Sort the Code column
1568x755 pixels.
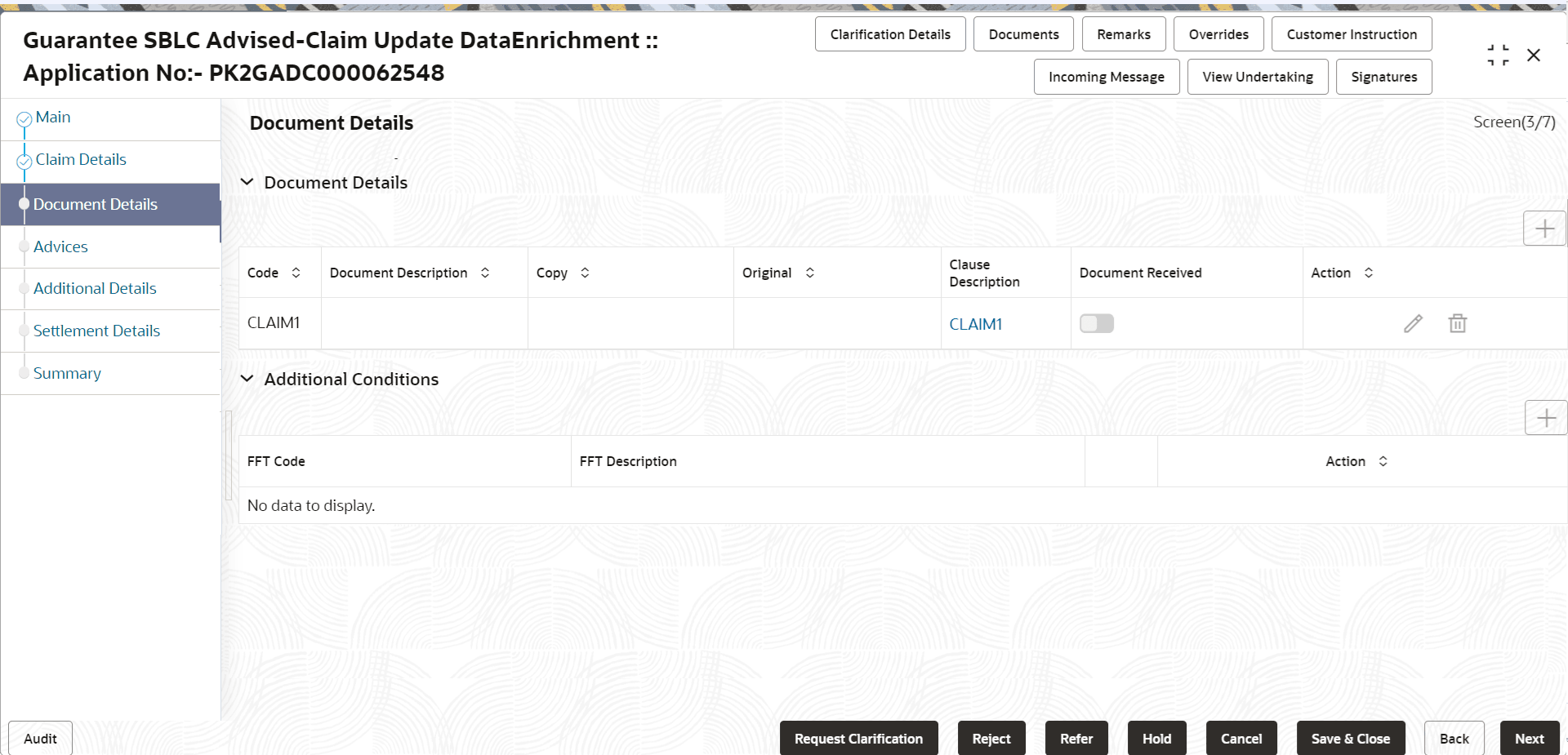(x=296, y=273)
